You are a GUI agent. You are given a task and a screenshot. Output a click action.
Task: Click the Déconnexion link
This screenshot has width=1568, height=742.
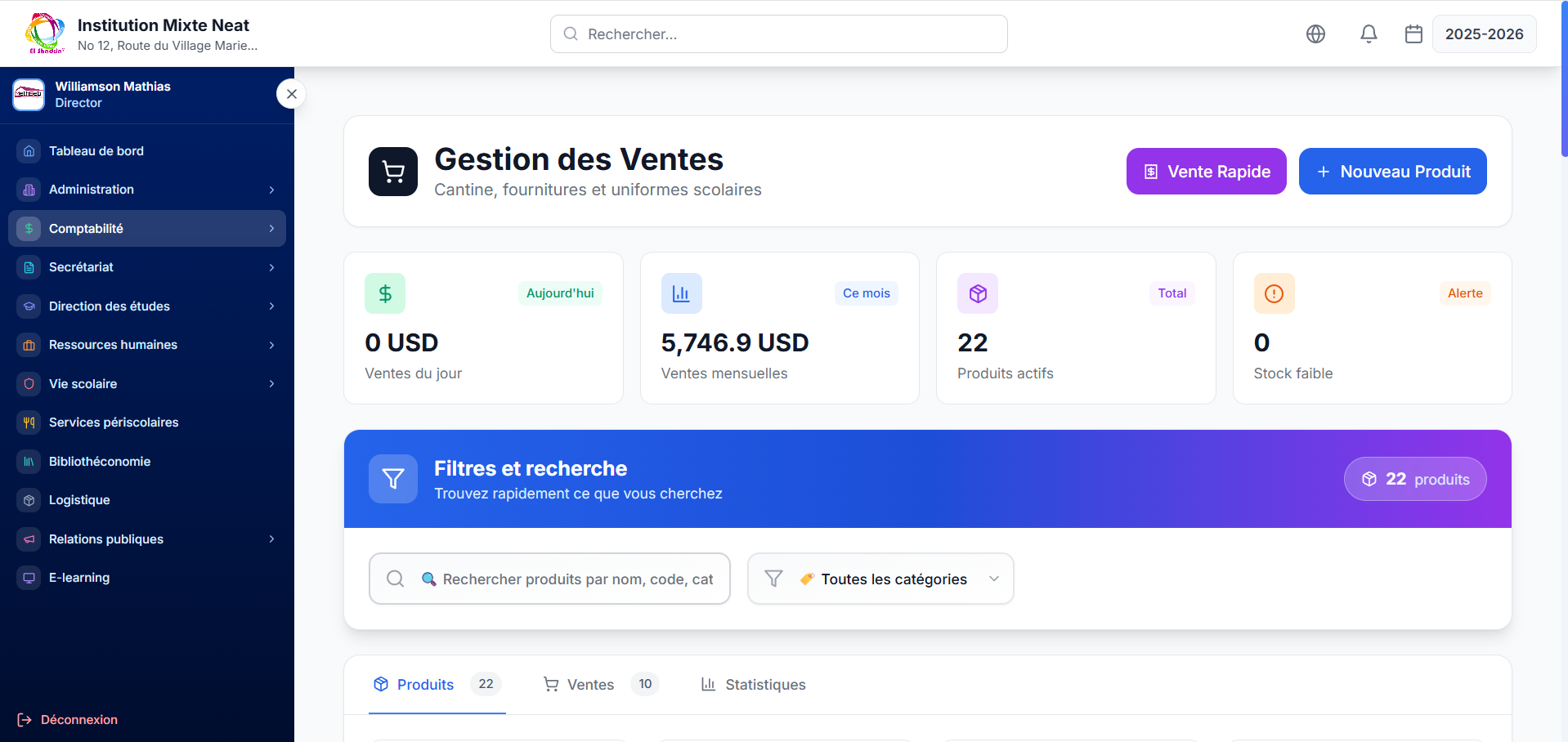coord(77,719)
